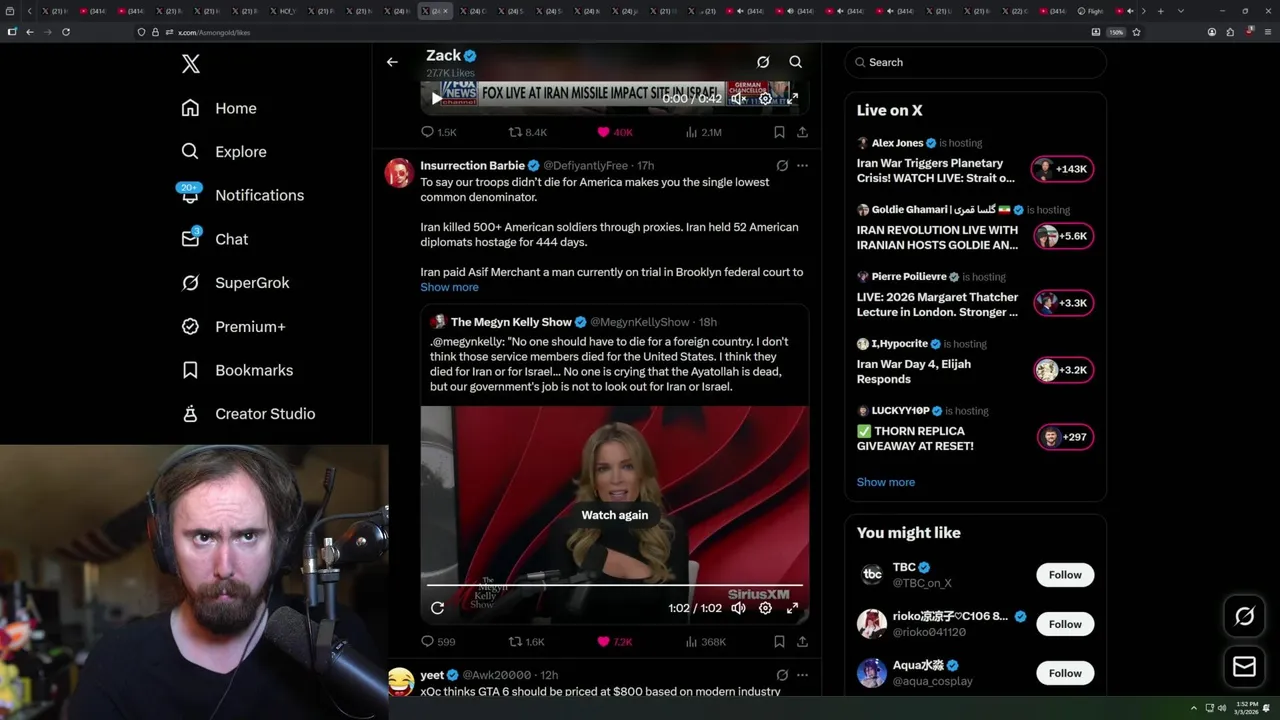
Task: Open replies on post with 1.5K comments
Action: click(x=438, y=132)
